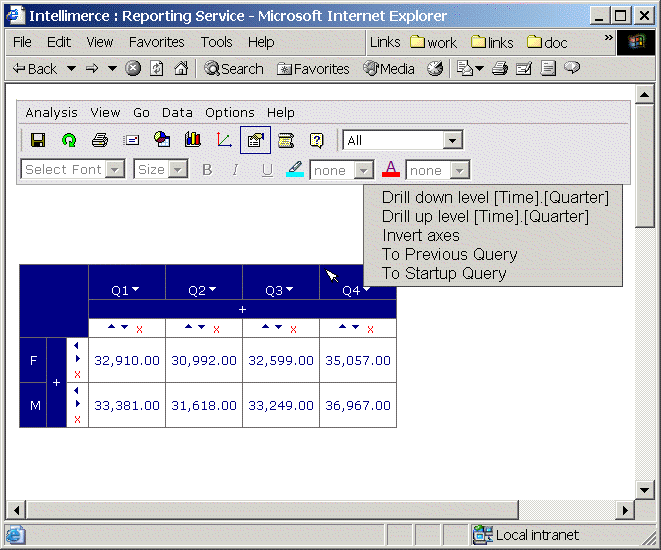Screen dimensions: 661x550
Task: Click the browser Back button
Action: 35,68
